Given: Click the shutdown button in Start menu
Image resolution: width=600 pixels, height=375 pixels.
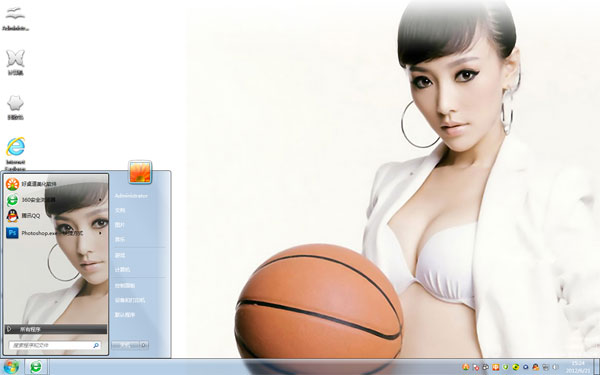Looking at the screenshot, I should 126,345.
